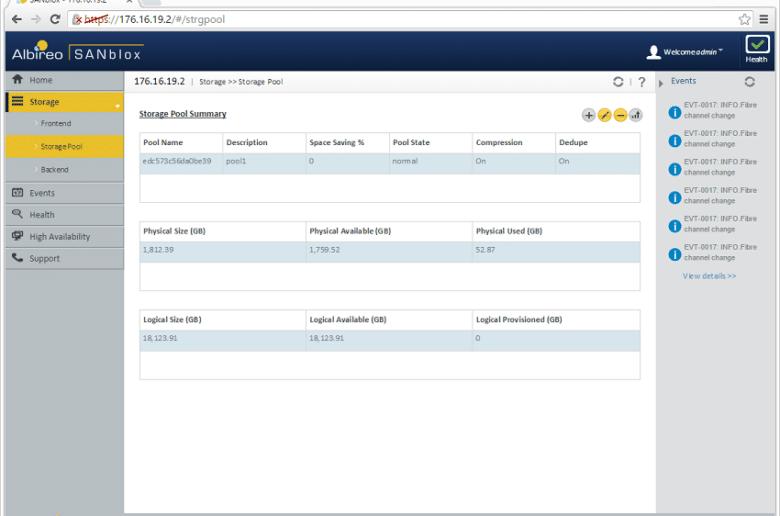Image resolution: width=780 pixels, height=516 pixels.
Task: Open help with the question mark icon
Action: pos(642,82)
